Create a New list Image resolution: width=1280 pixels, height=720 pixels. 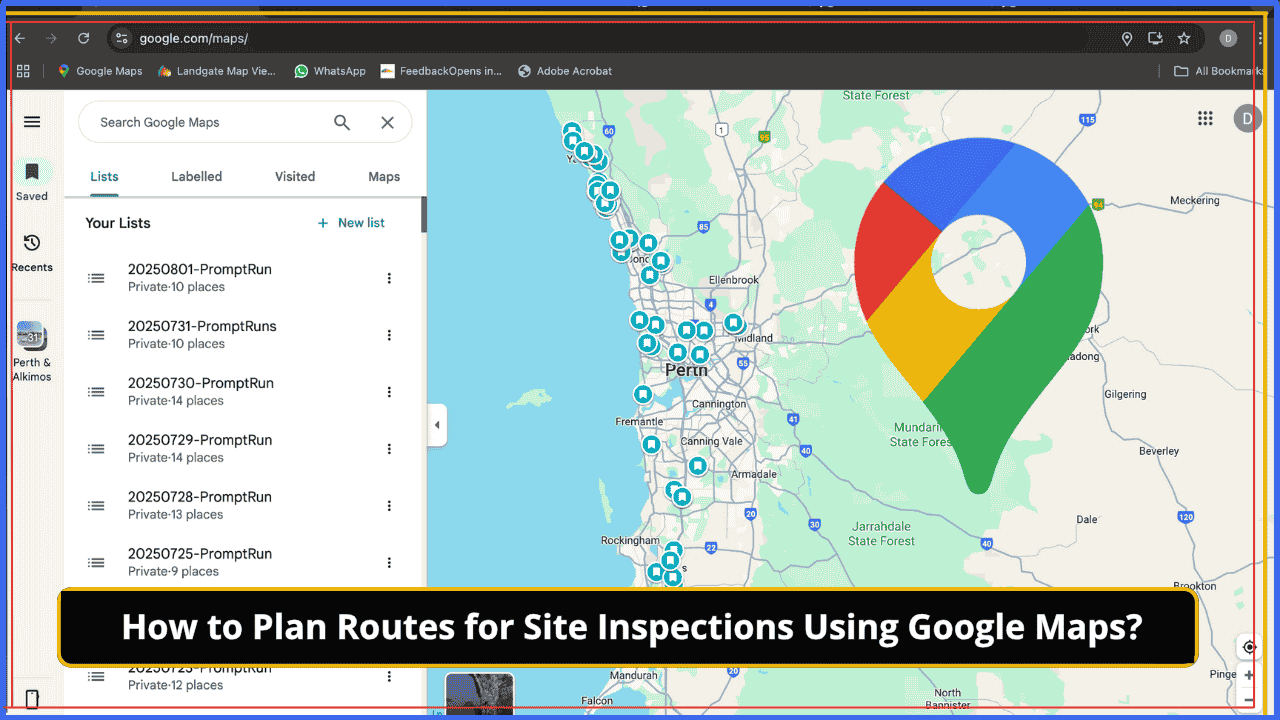351,223
